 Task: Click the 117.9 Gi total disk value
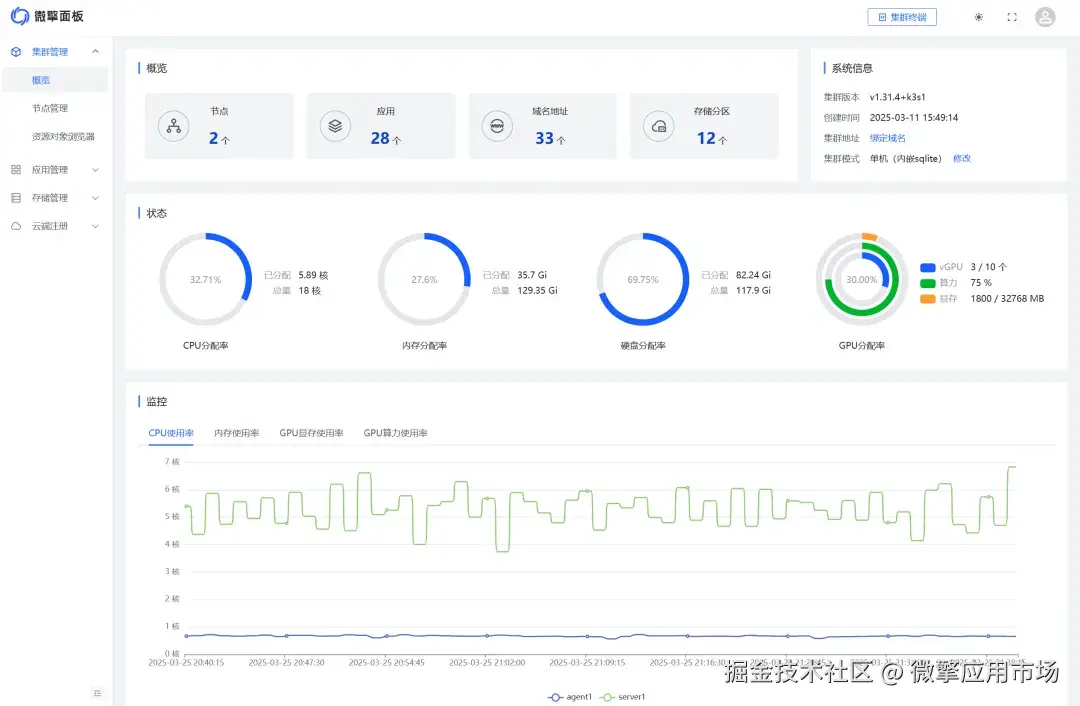(x=753, y=291)
